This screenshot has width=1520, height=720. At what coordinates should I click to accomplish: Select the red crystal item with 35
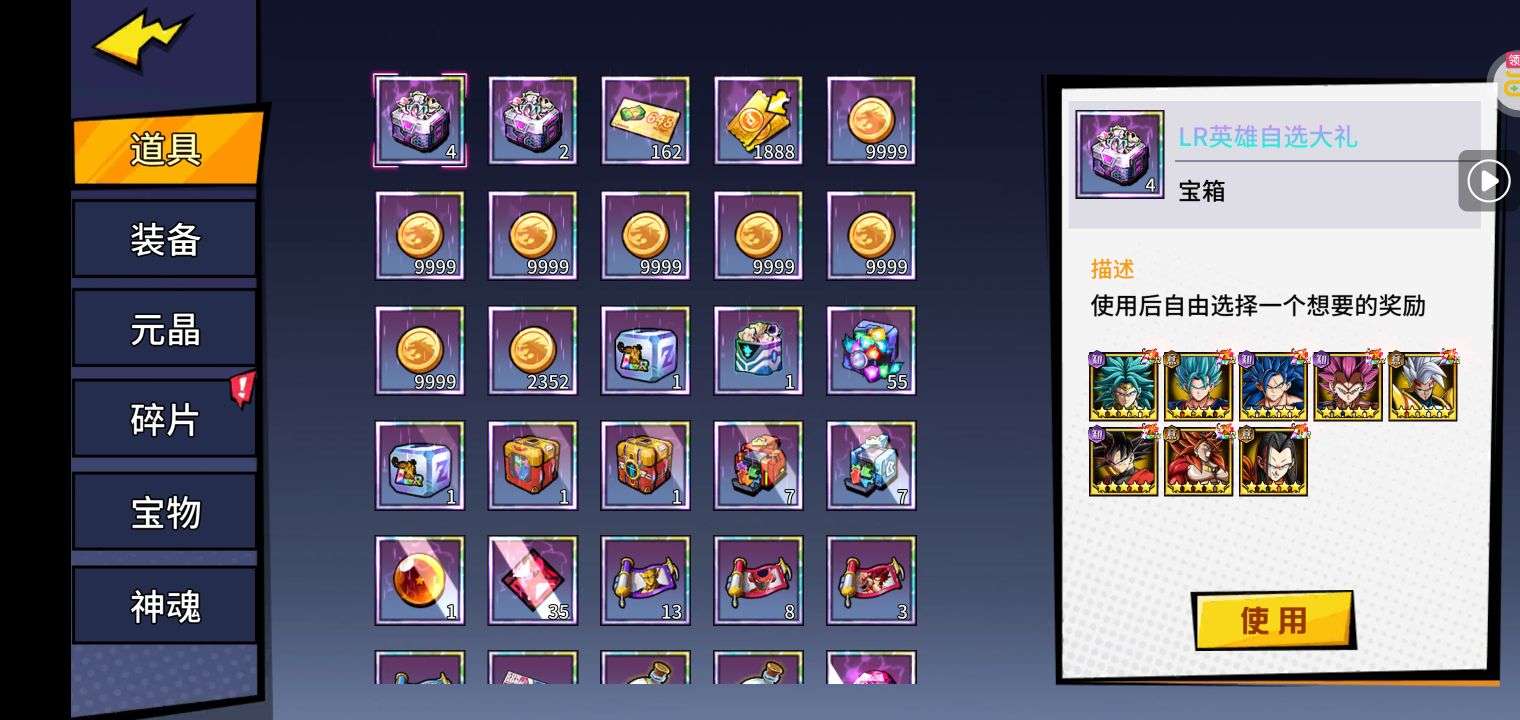point(532,581)
